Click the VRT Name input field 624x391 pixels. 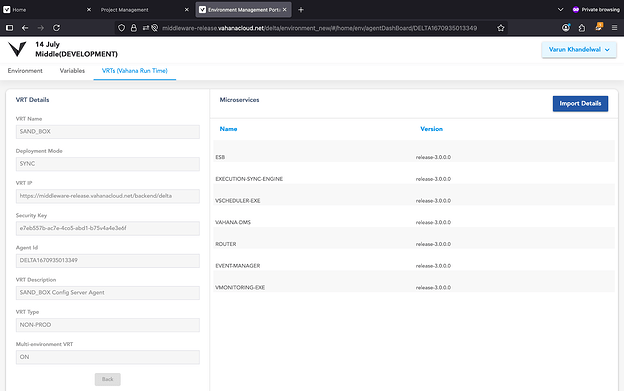coord(107,132)
